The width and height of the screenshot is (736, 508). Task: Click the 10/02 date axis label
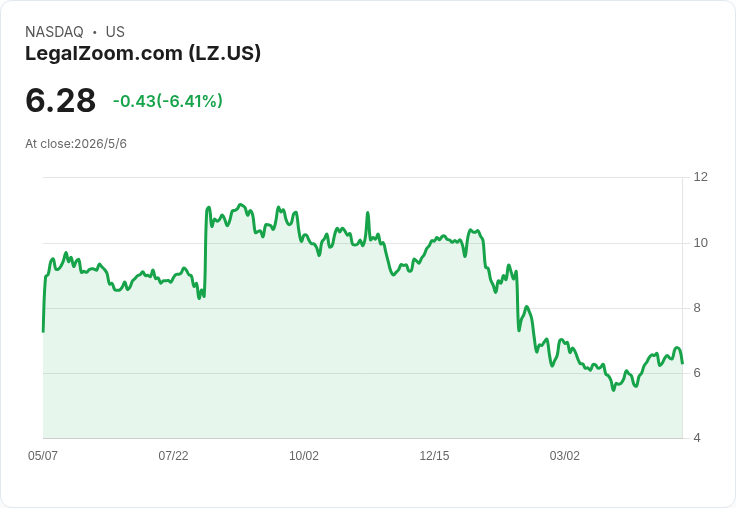(304, 455)
